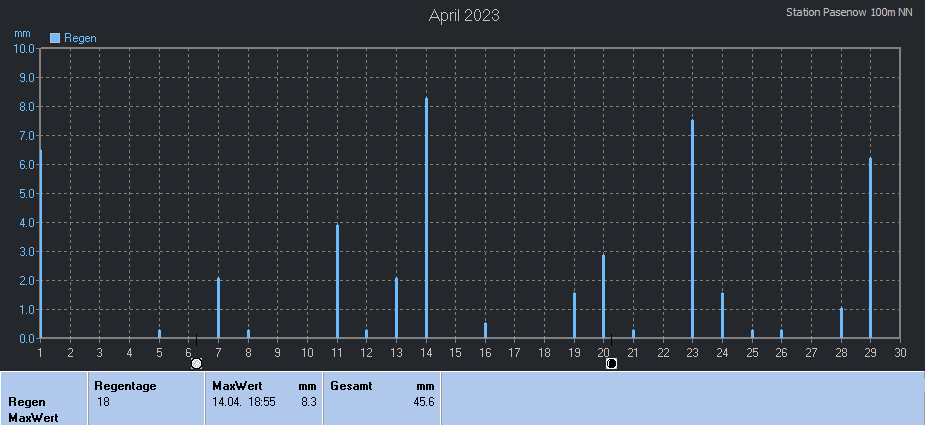Click 'Station Pasenow 100m NN' text

click(849, 12)
